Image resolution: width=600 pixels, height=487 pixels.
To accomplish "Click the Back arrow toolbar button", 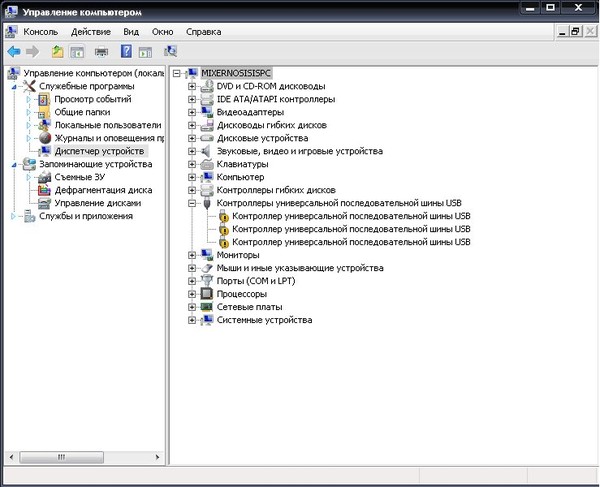I will pyautogui.click(x=14, y=51).
